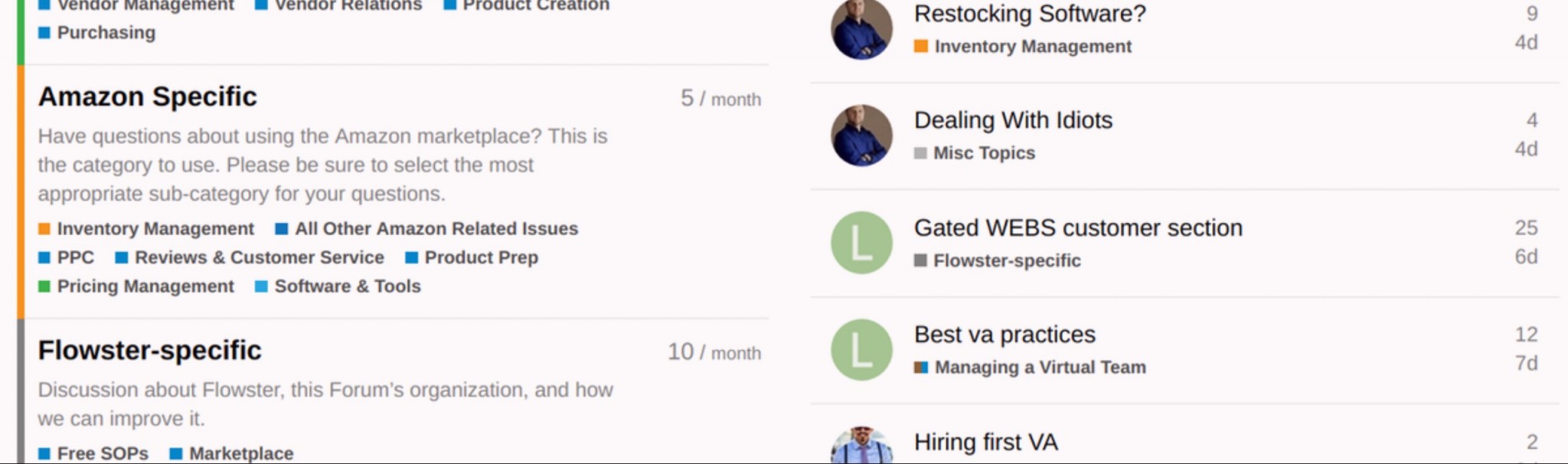
Task: Select the Misc Topics tag under Dealing With Idiots
Action: point(983,152)
